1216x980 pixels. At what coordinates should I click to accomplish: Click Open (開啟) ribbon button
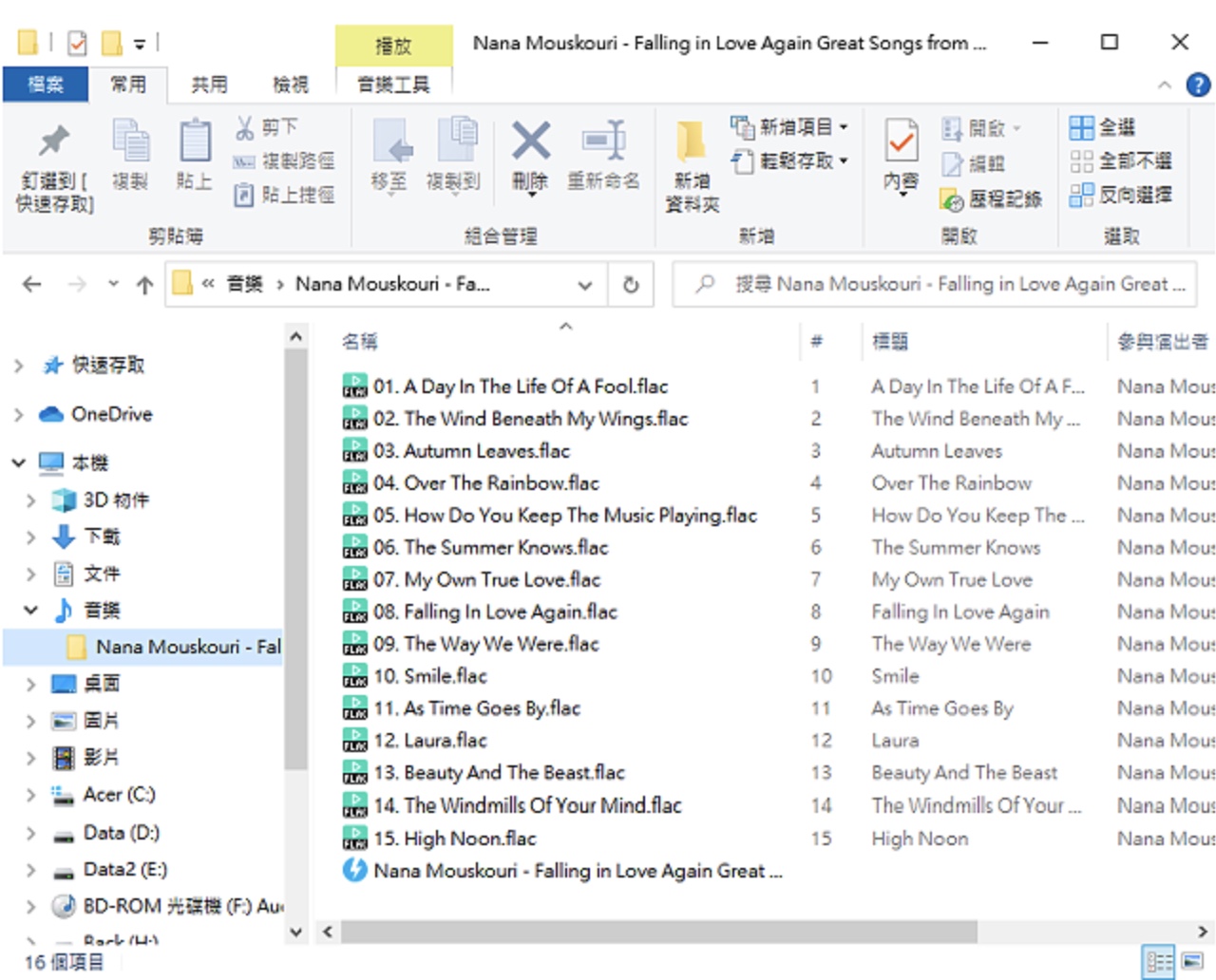981,127
